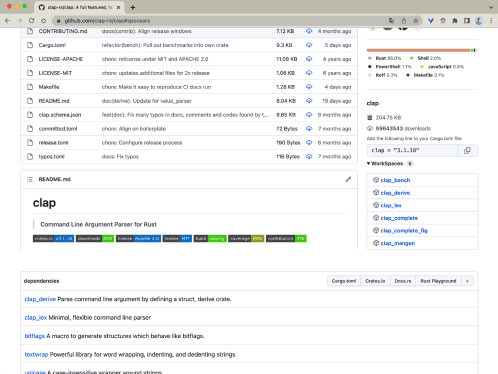Click the license Apache 2.0 badge

click(x=138, y=239)
